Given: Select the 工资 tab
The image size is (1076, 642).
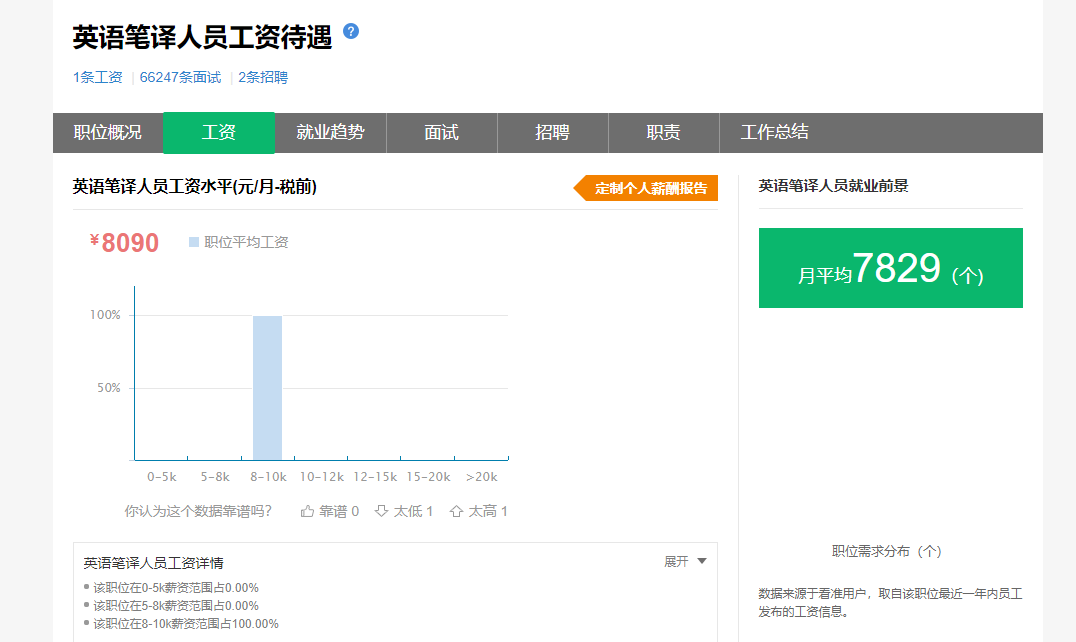Looking at the screenshot, I should click(x=219, y=133).
